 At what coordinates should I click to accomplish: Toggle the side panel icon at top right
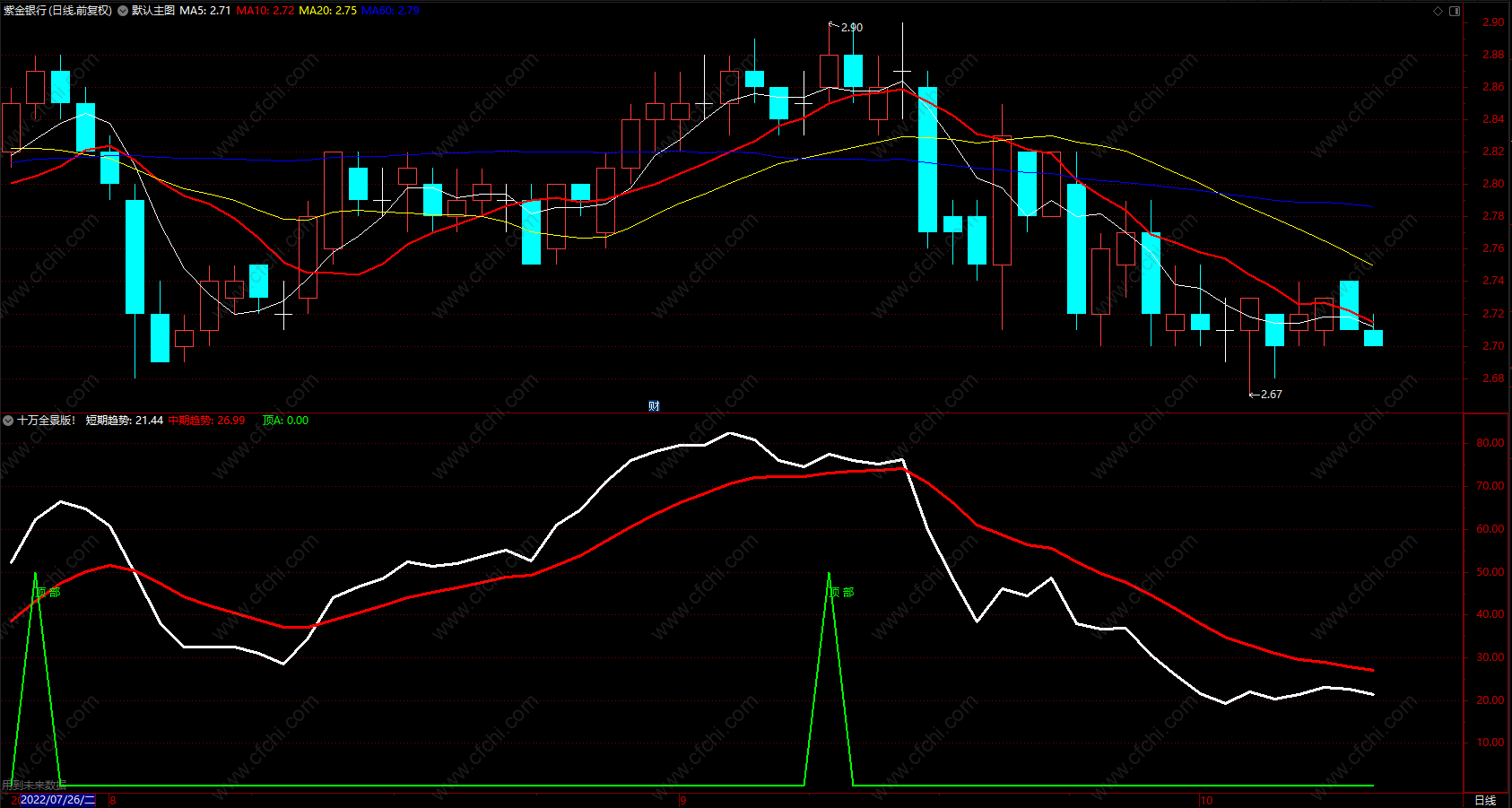[x=1455, y=11]
